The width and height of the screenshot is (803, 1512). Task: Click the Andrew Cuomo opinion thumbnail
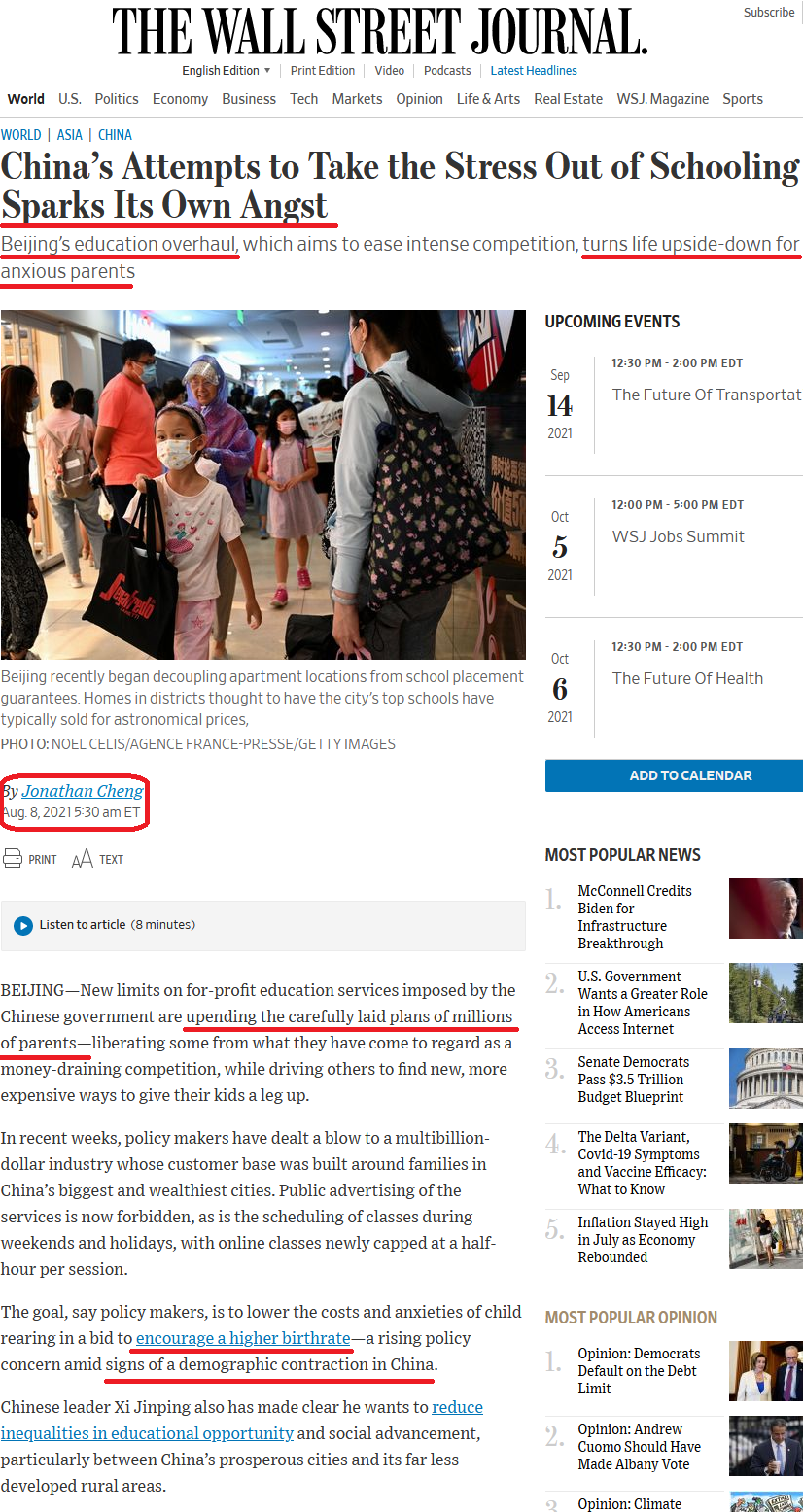click(766, 1446)
